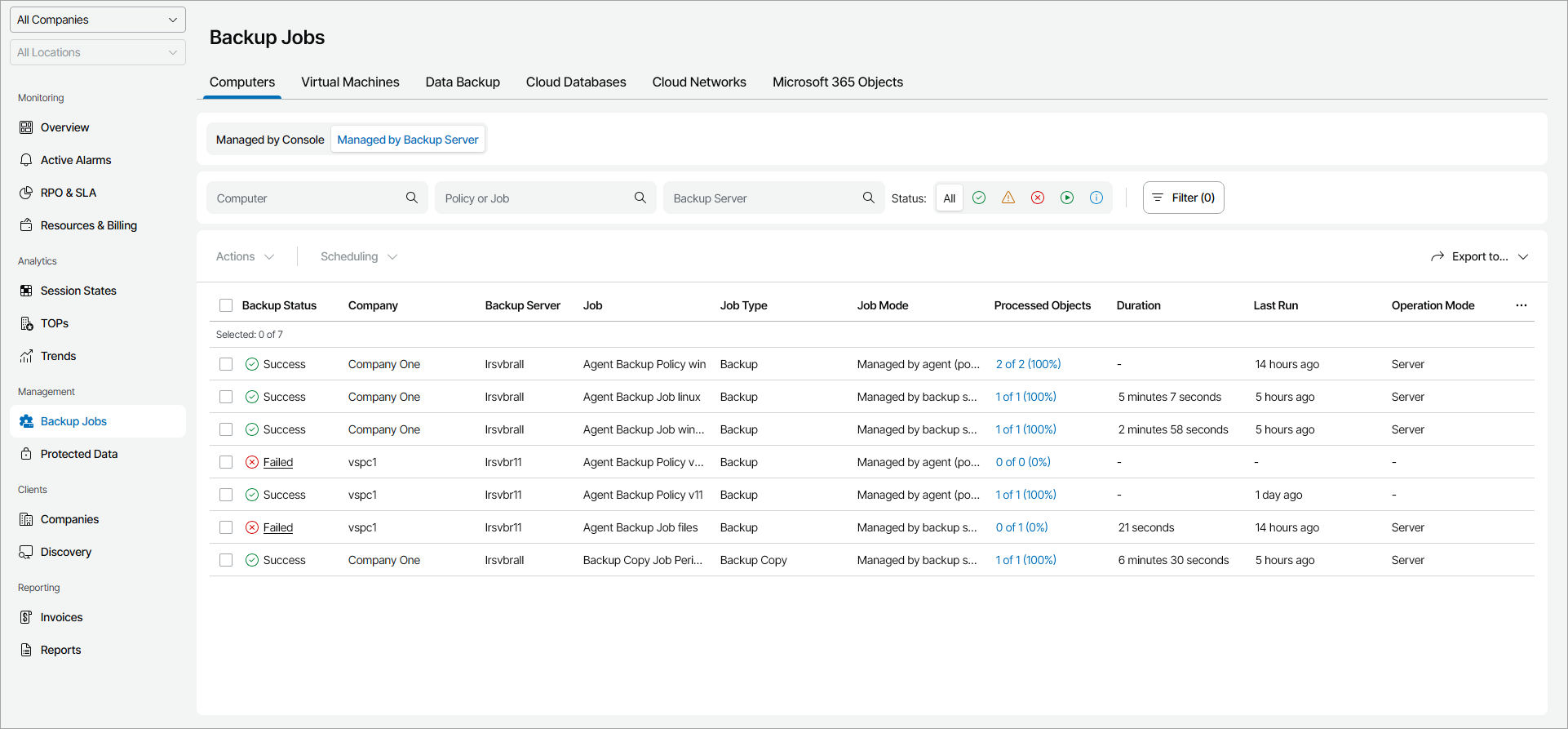Screen dimensions: 1568x729
Task: Toggle the select-all checkbox in table header
Action: [226, 305]
